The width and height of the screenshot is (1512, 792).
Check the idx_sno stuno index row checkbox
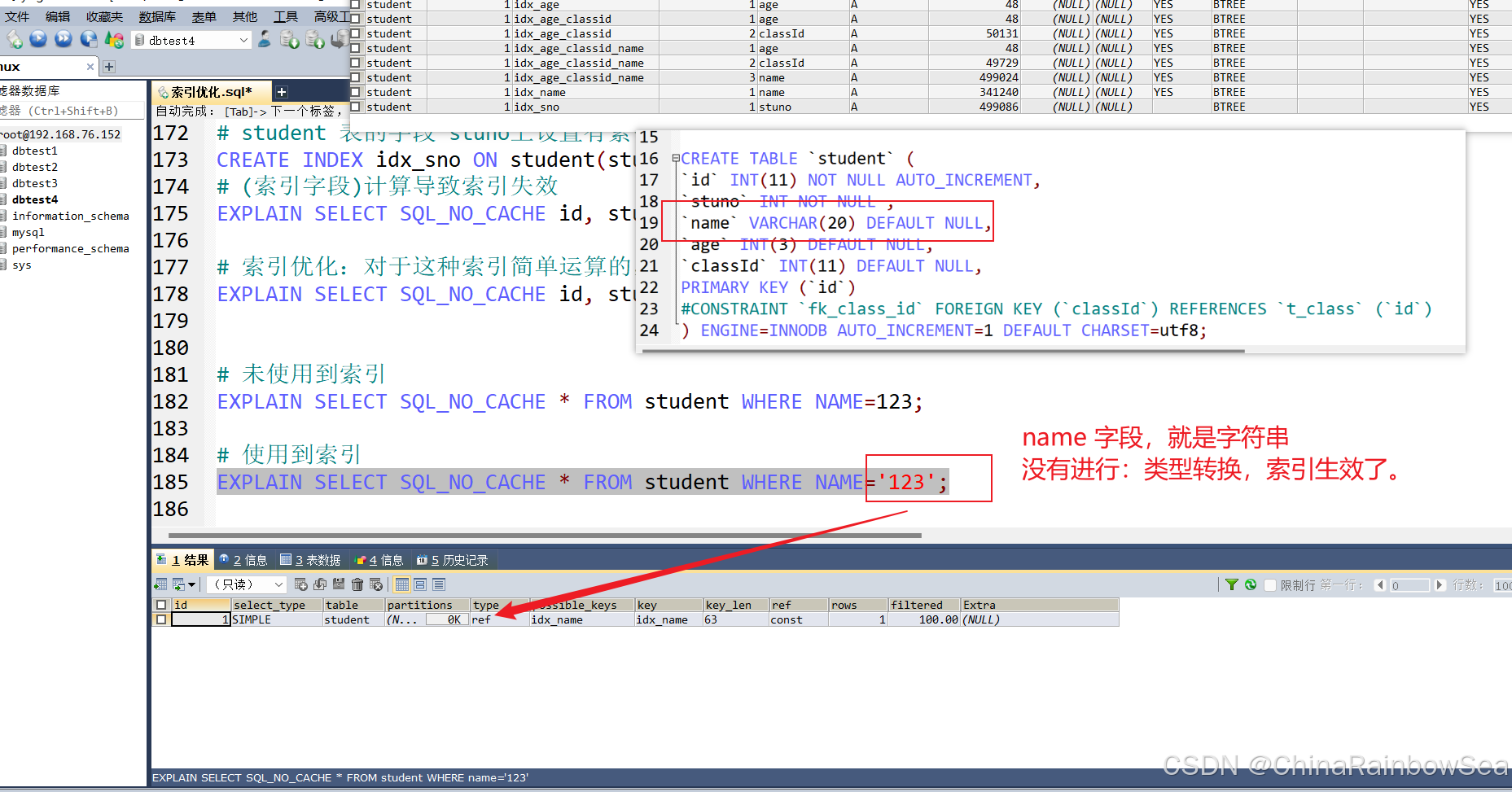pyautogui.click(x=355, y=107)
